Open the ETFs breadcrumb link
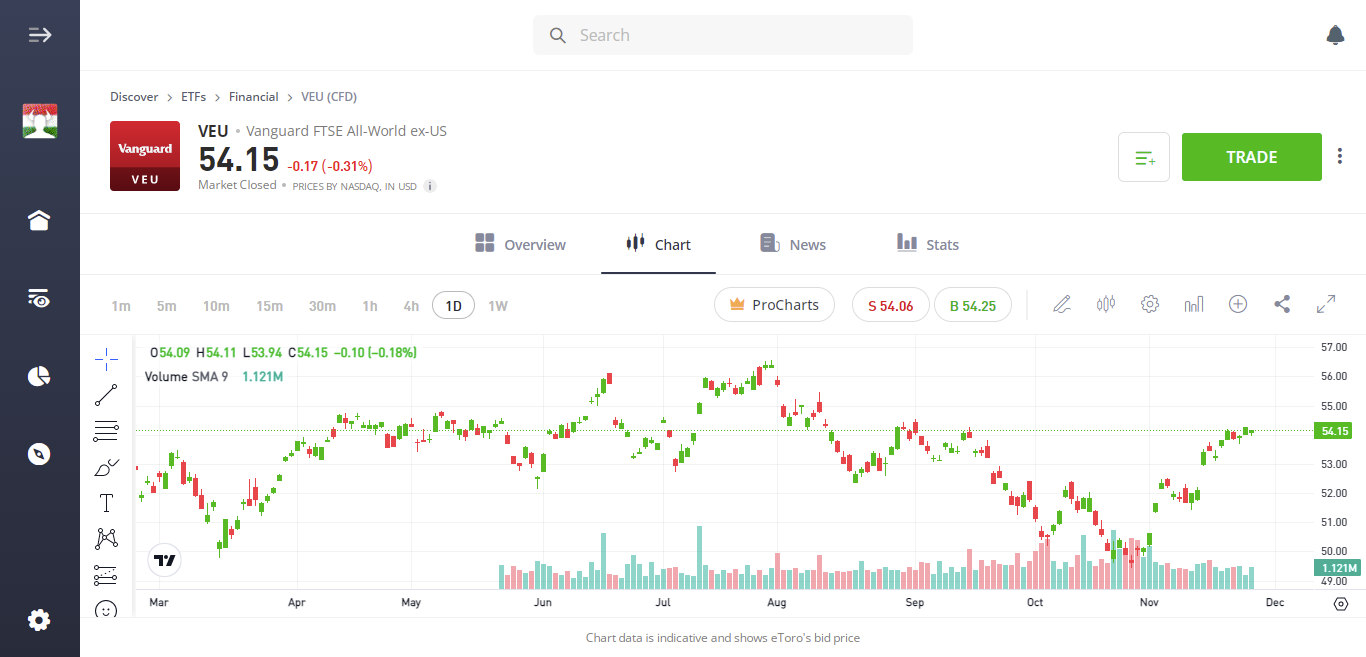1366x657 pixels. point(193,96)
